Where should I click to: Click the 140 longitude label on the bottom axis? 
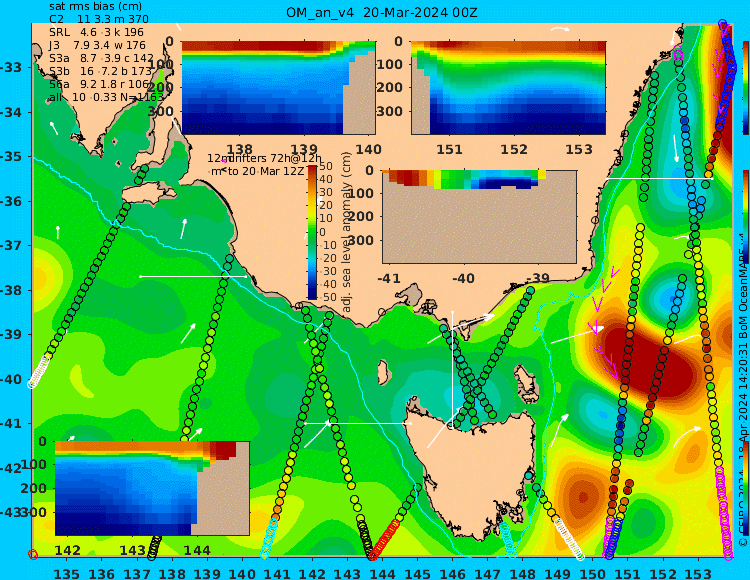pos(242,573)
